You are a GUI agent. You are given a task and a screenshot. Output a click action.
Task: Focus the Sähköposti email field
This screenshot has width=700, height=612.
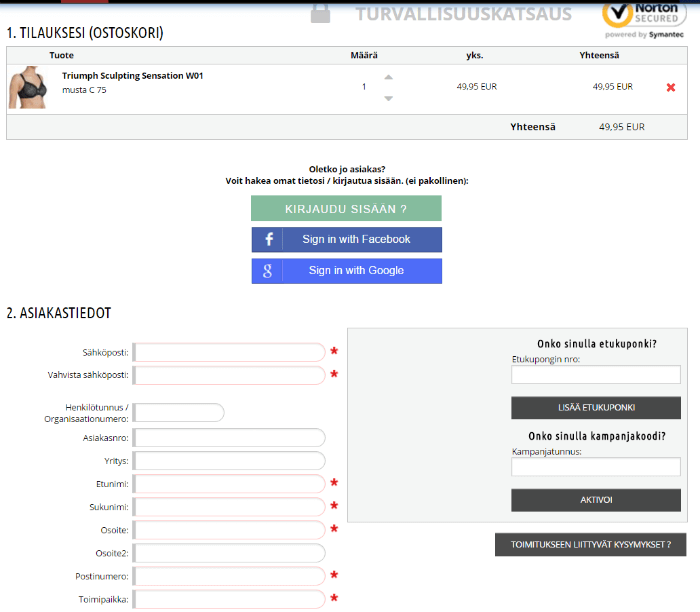point(230,352)
